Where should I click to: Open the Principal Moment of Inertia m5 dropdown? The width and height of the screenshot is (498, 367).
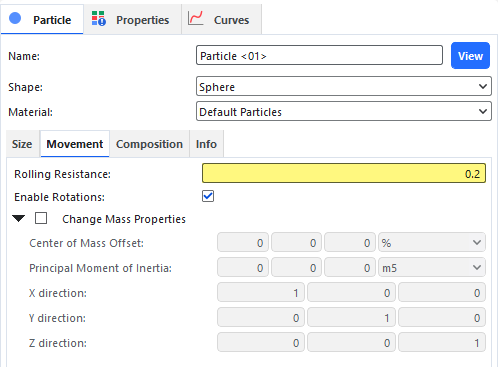click(432, 267)
